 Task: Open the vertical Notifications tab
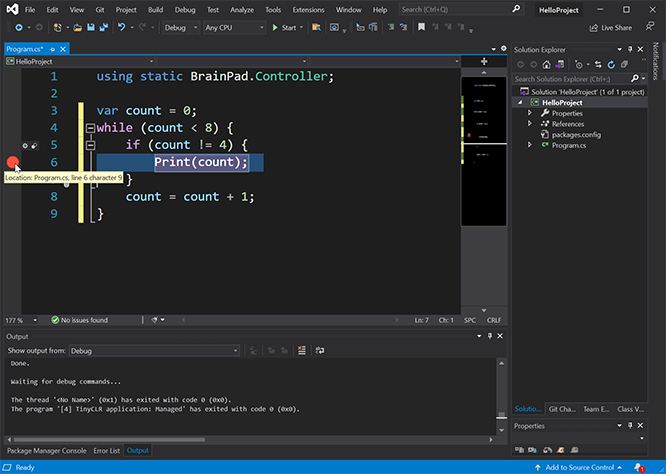655,61
